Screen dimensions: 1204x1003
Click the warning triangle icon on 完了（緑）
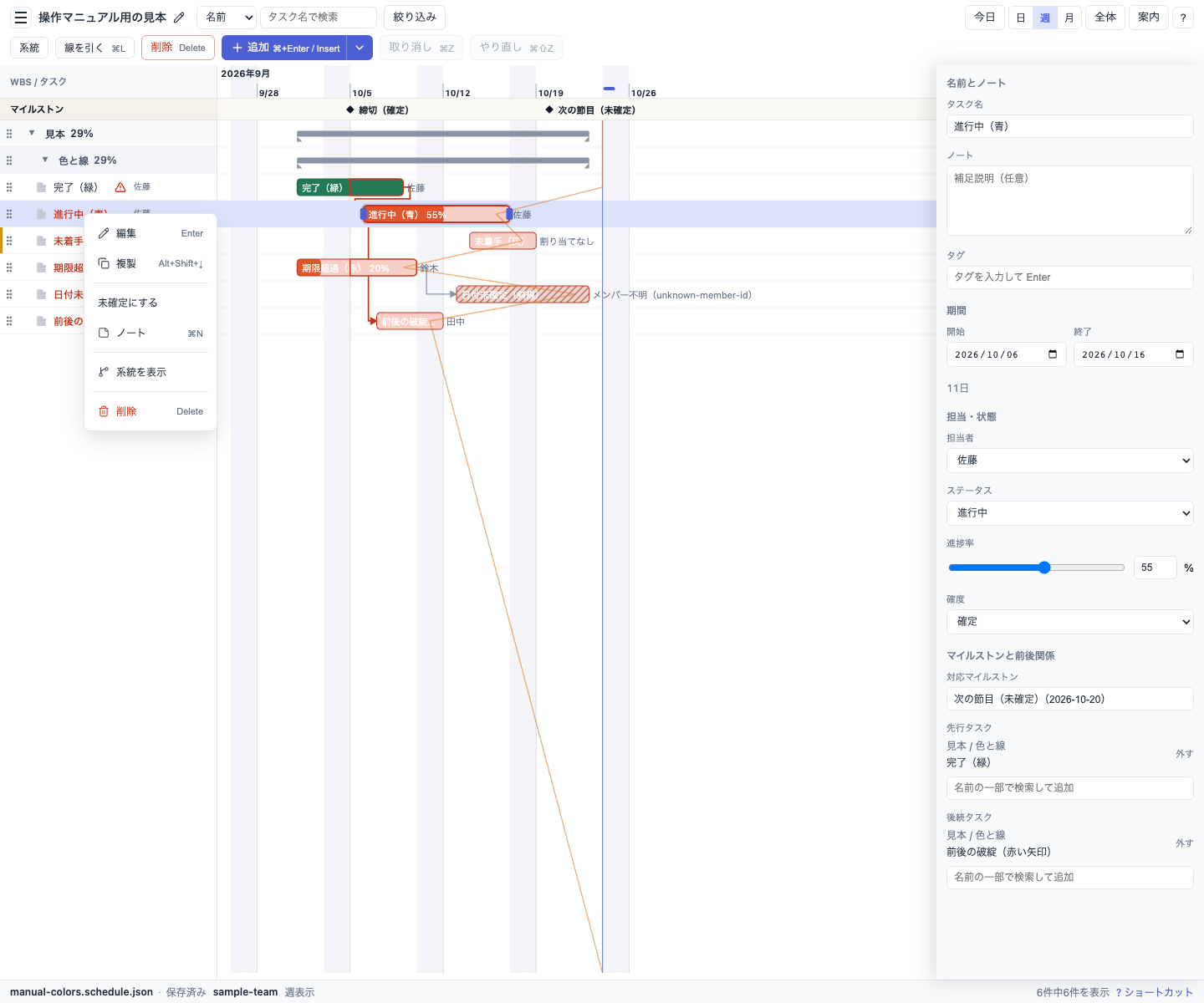point(120,187)
